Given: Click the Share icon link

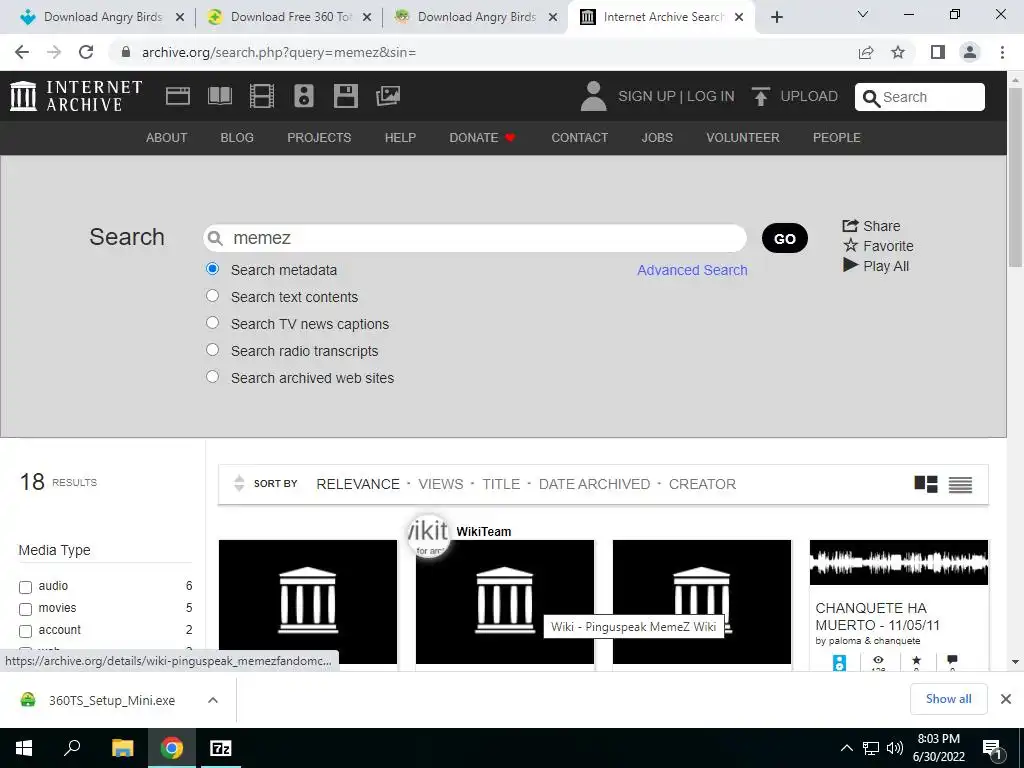Looking at the screenshot, I should point(871,226).
